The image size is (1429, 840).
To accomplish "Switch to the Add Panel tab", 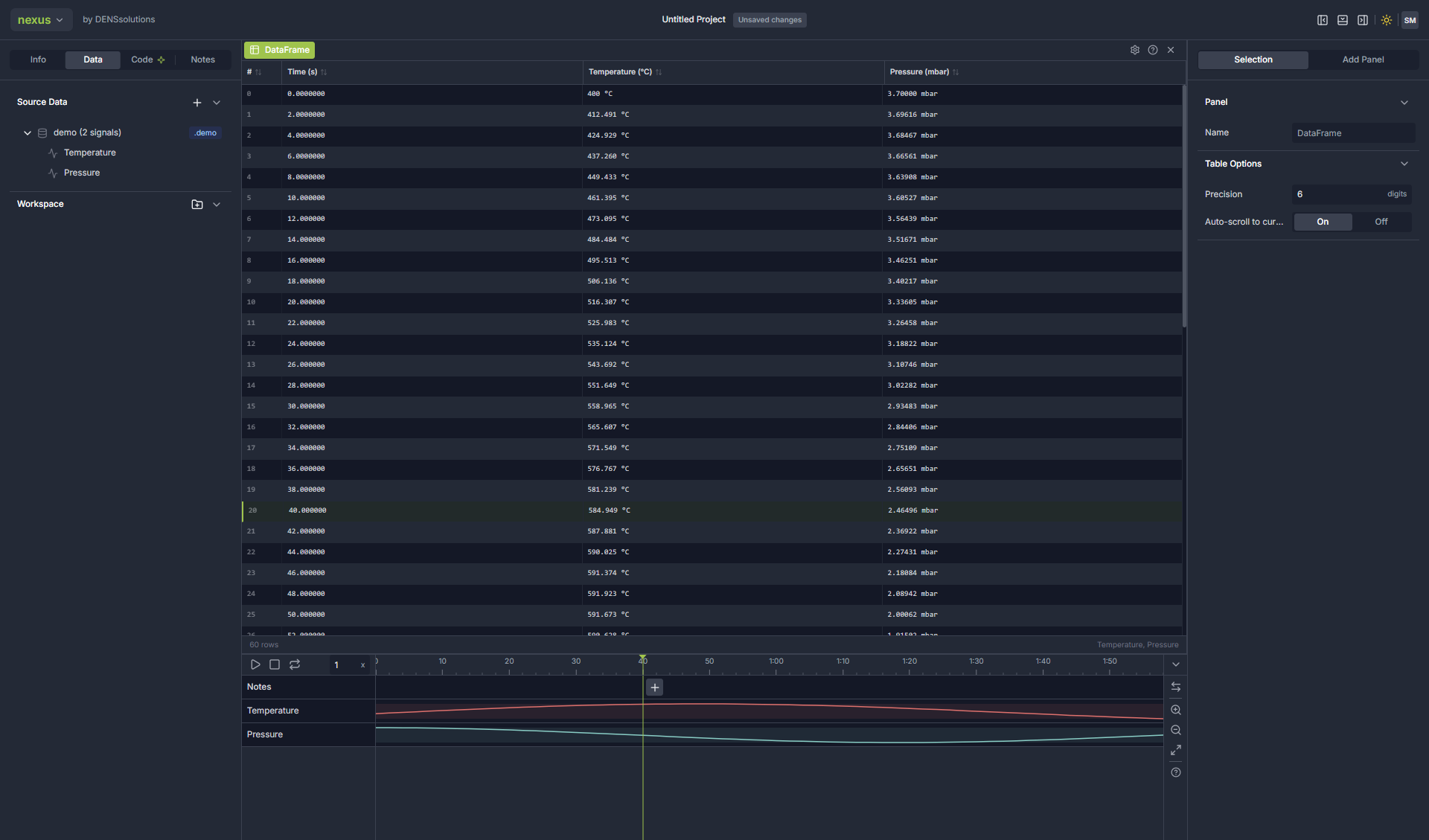I will [x=1363, y=60].
